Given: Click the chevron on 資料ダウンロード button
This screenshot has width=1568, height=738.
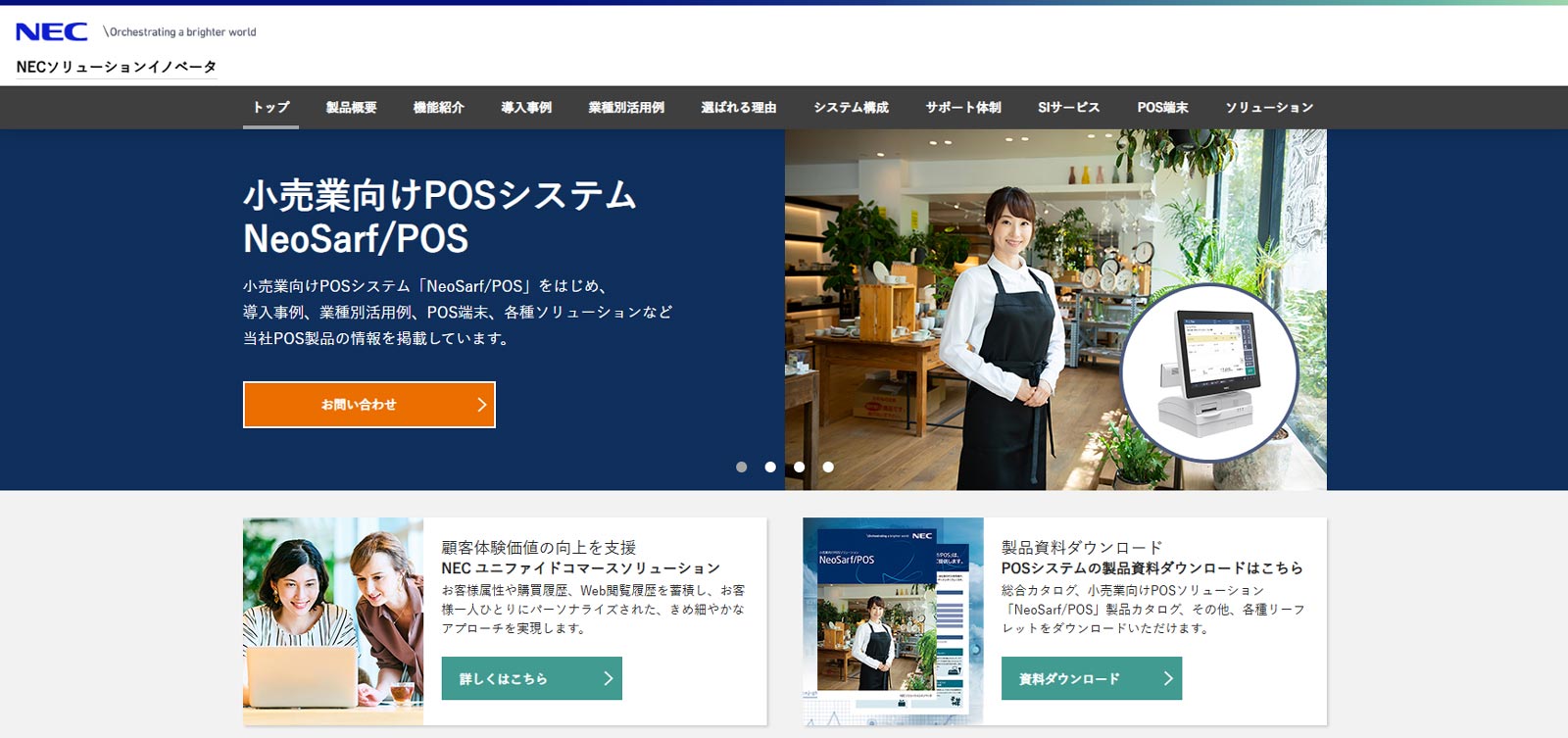Looking at the screenshot, I should click(x=1167, y=678).
